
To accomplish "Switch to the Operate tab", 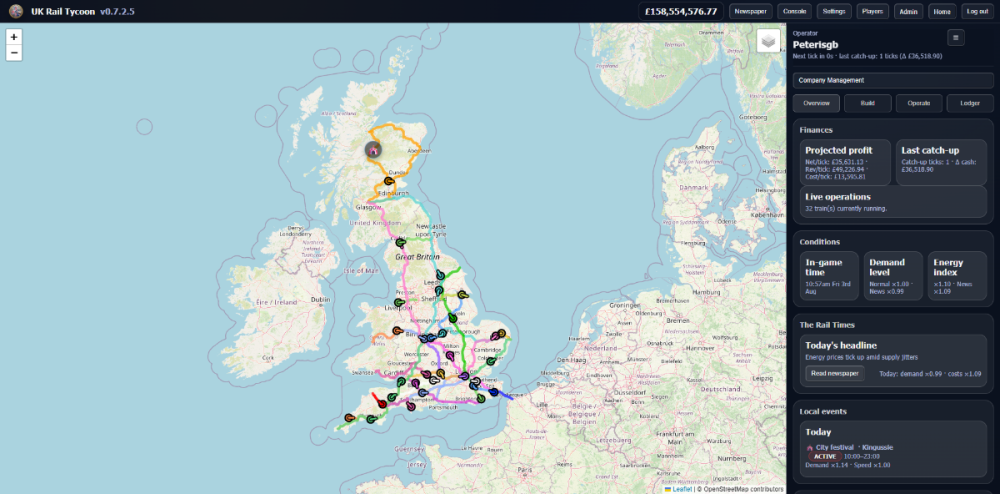I will pos(918,103).
